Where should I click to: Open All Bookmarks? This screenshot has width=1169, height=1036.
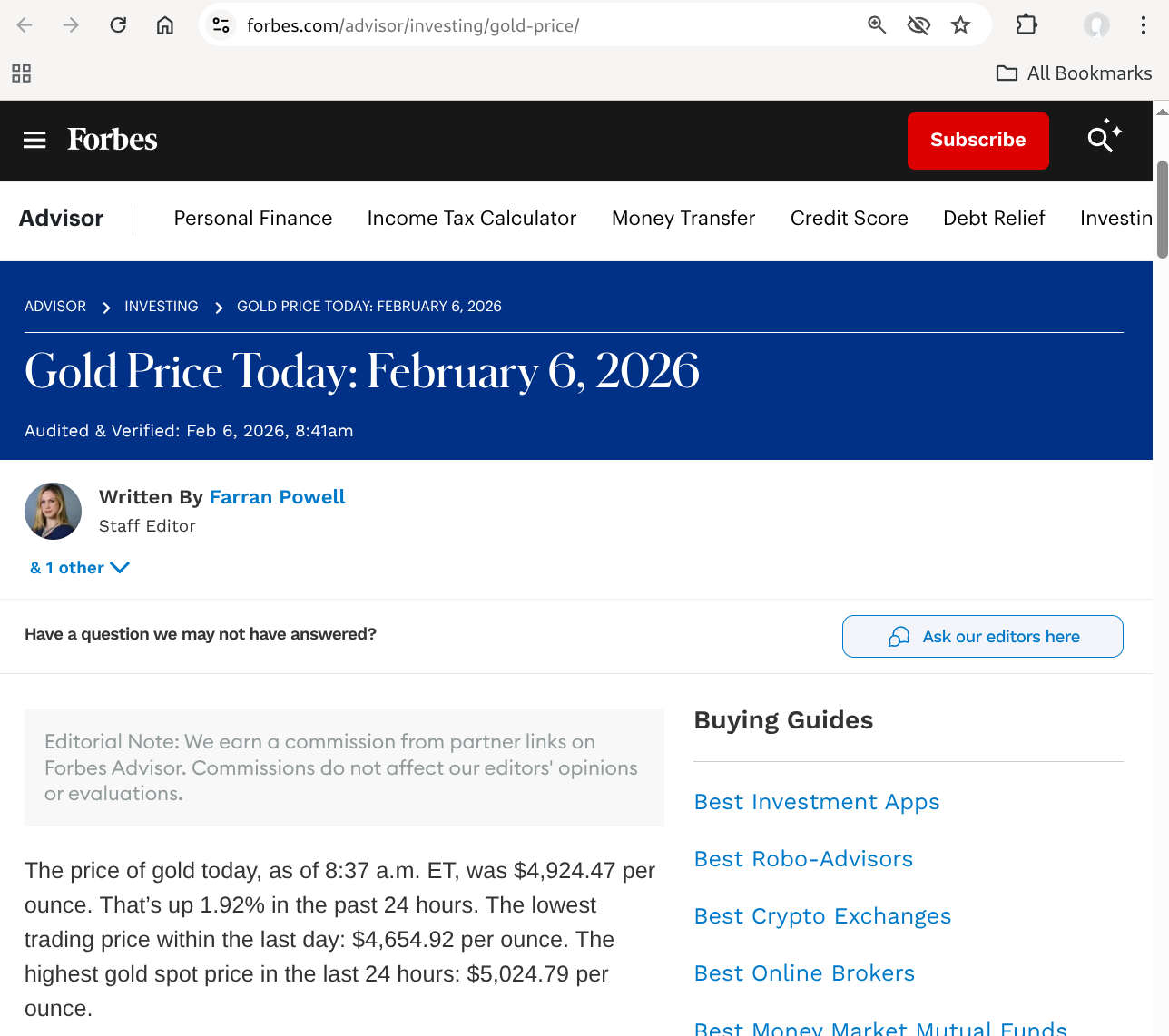pyautogui.click(x=1074, y=73)
